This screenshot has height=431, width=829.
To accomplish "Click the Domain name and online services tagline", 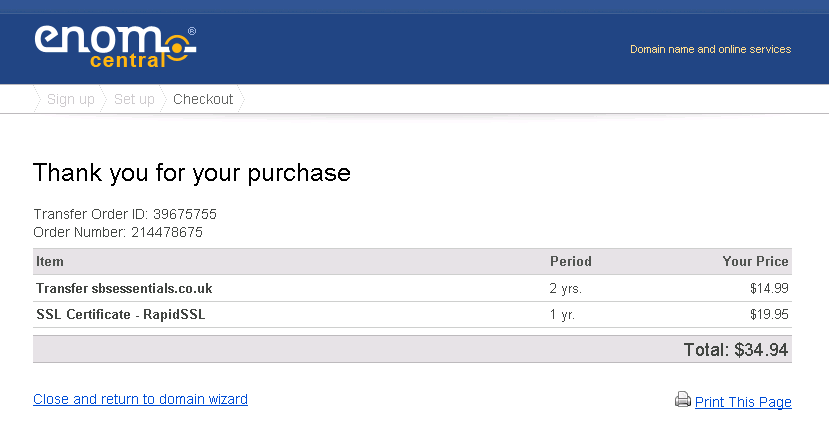I will tap(710, 49).
